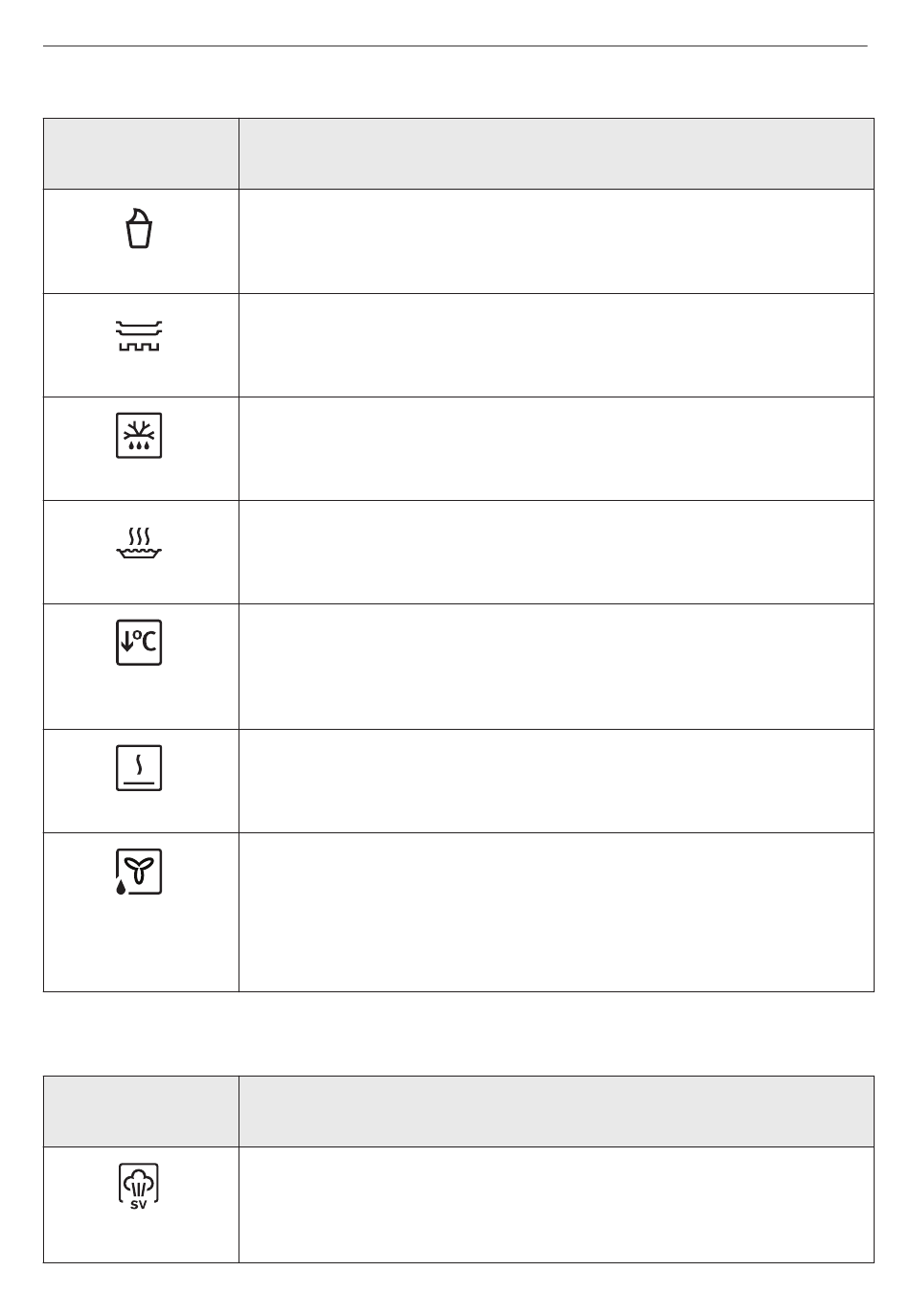Viewport: 910px width, 1316px height.
Task: Choose the fan with water drop icon
Action: tap(139, 872)
